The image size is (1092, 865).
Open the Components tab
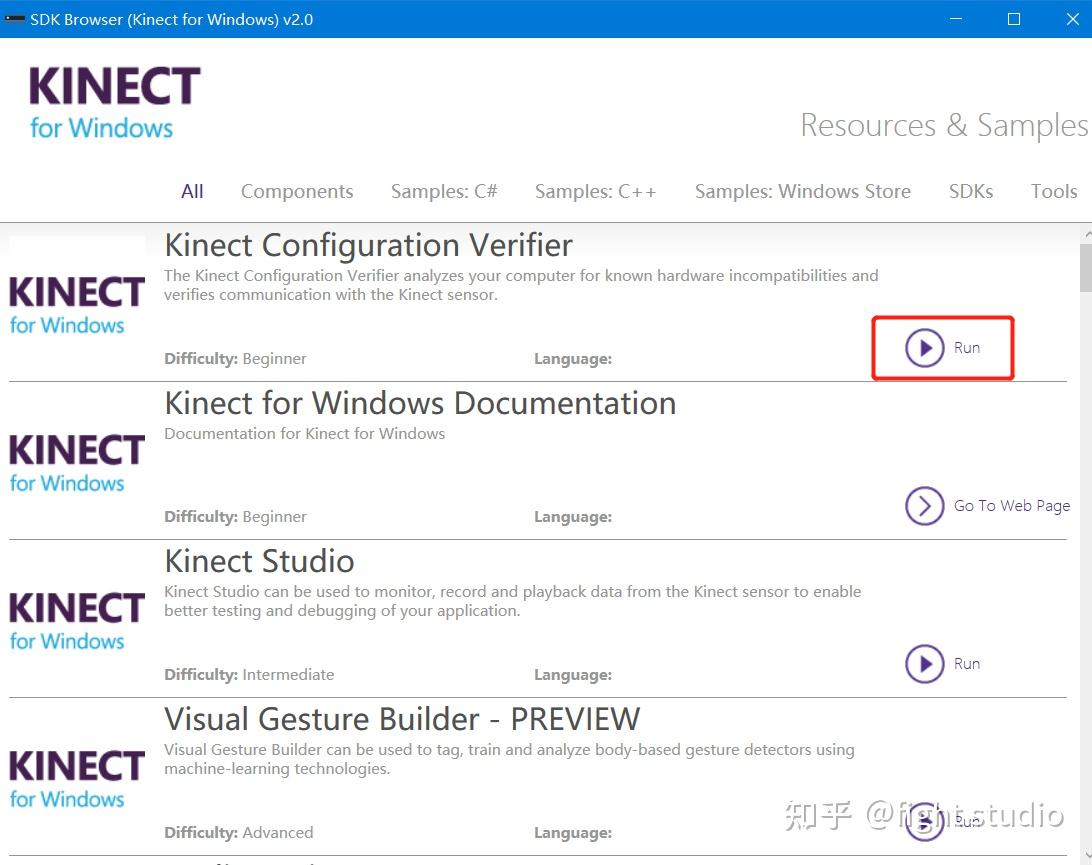pyautogui.click(x=297, y=191)
